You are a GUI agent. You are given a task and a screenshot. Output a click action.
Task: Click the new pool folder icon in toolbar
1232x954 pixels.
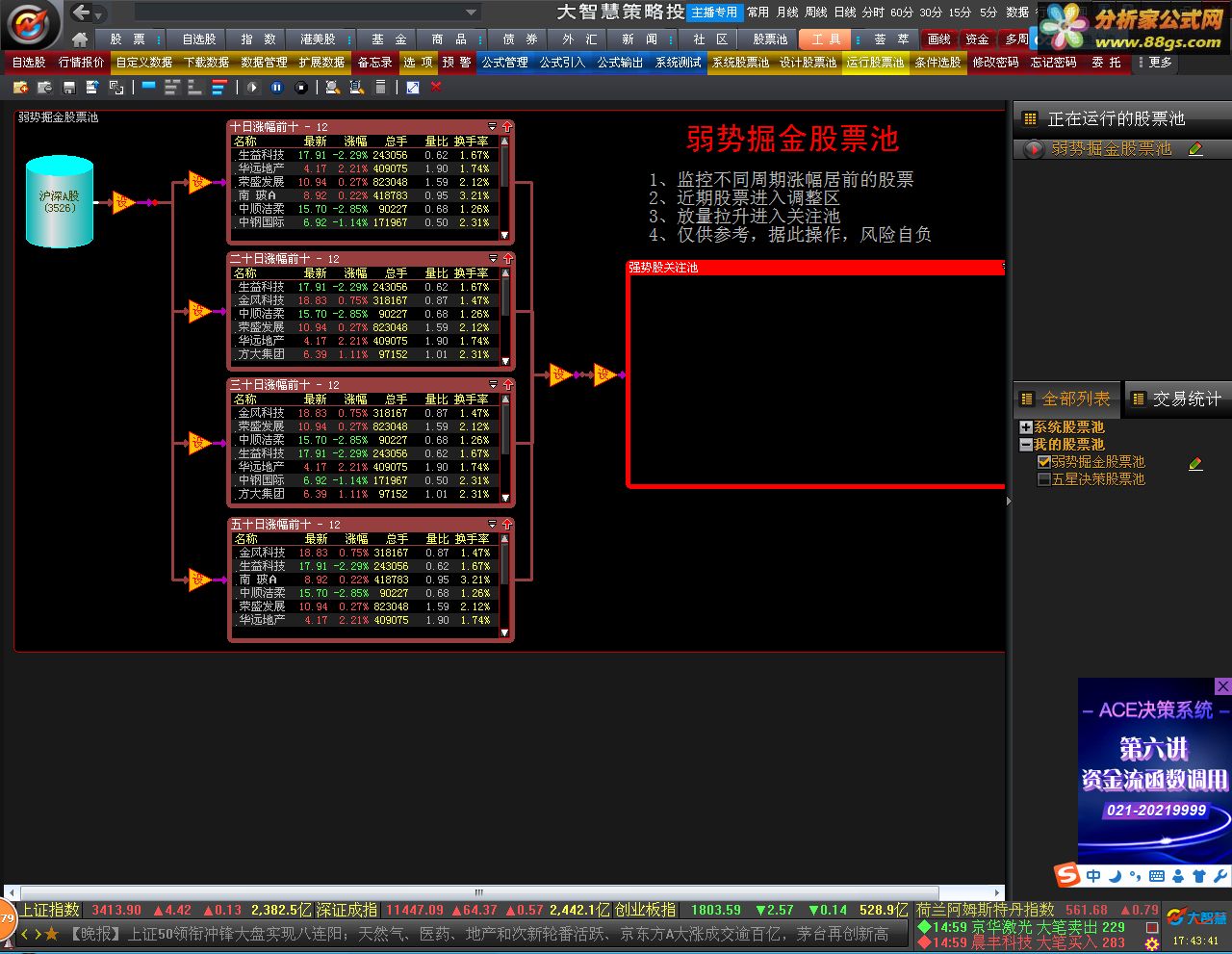(20, 88)
